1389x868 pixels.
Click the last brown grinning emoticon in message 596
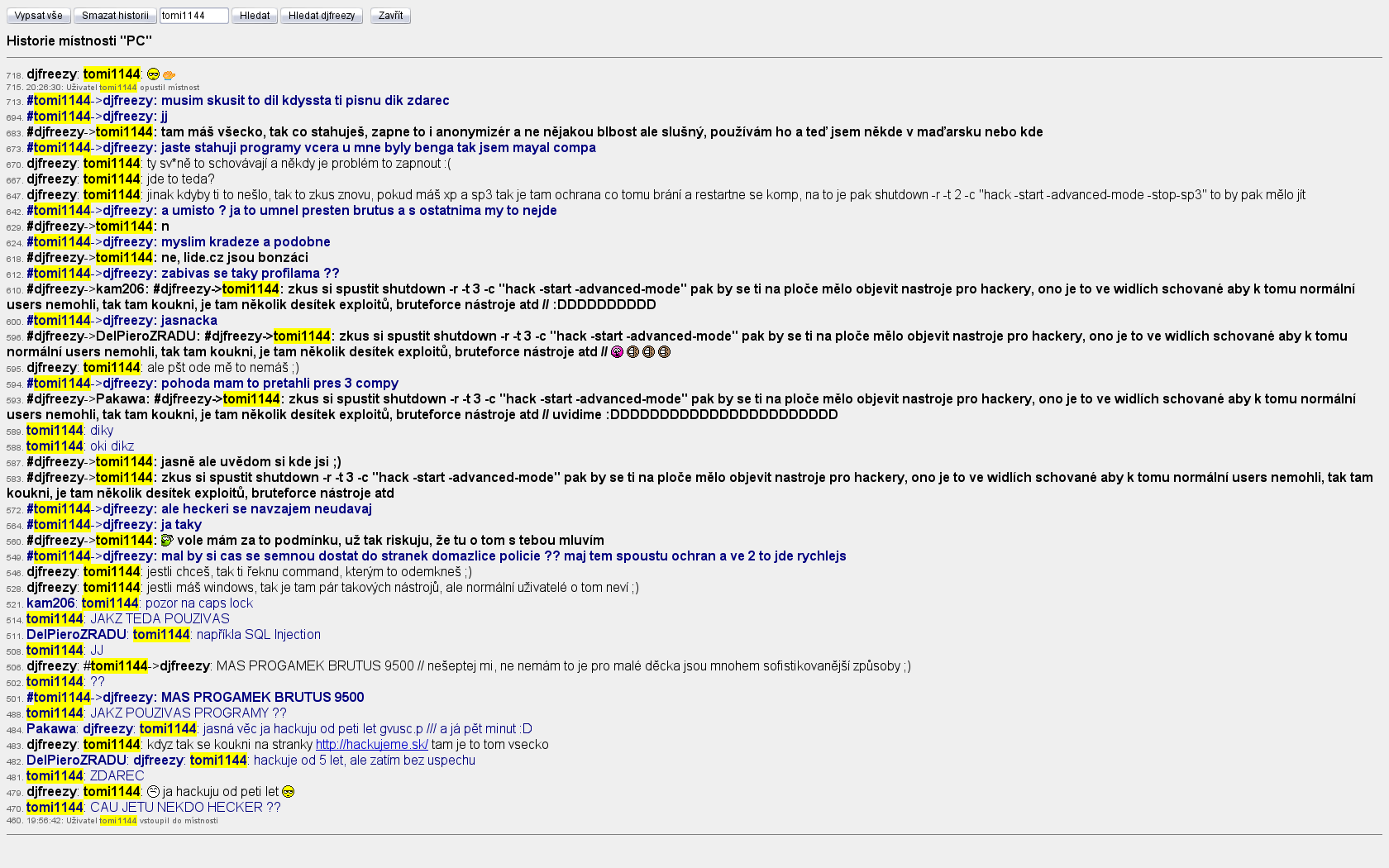click(664, 352)
